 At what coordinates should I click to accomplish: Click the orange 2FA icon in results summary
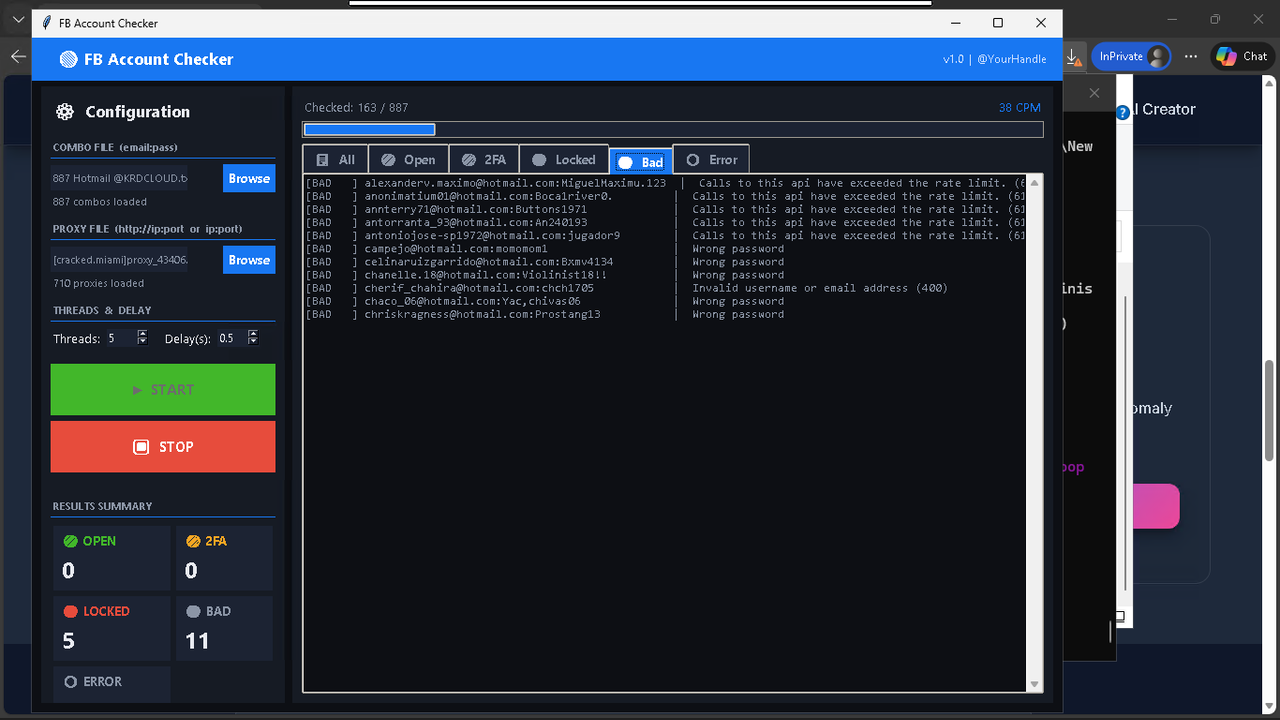193,541
